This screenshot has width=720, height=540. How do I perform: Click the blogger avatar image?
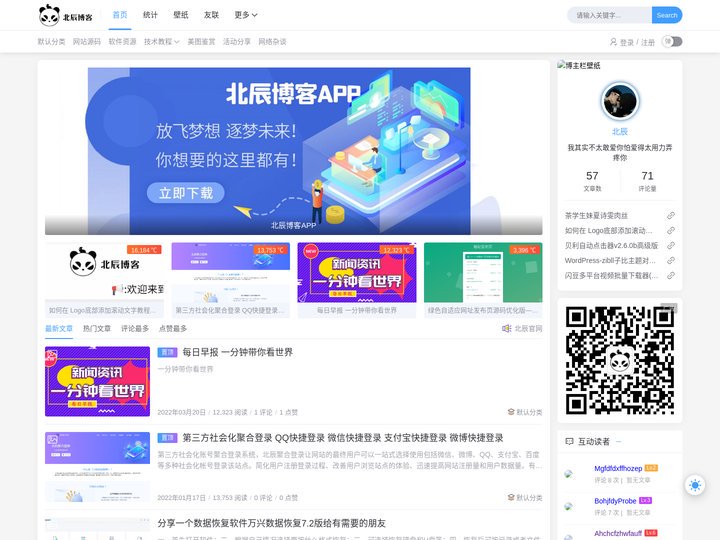coord(620,101)
